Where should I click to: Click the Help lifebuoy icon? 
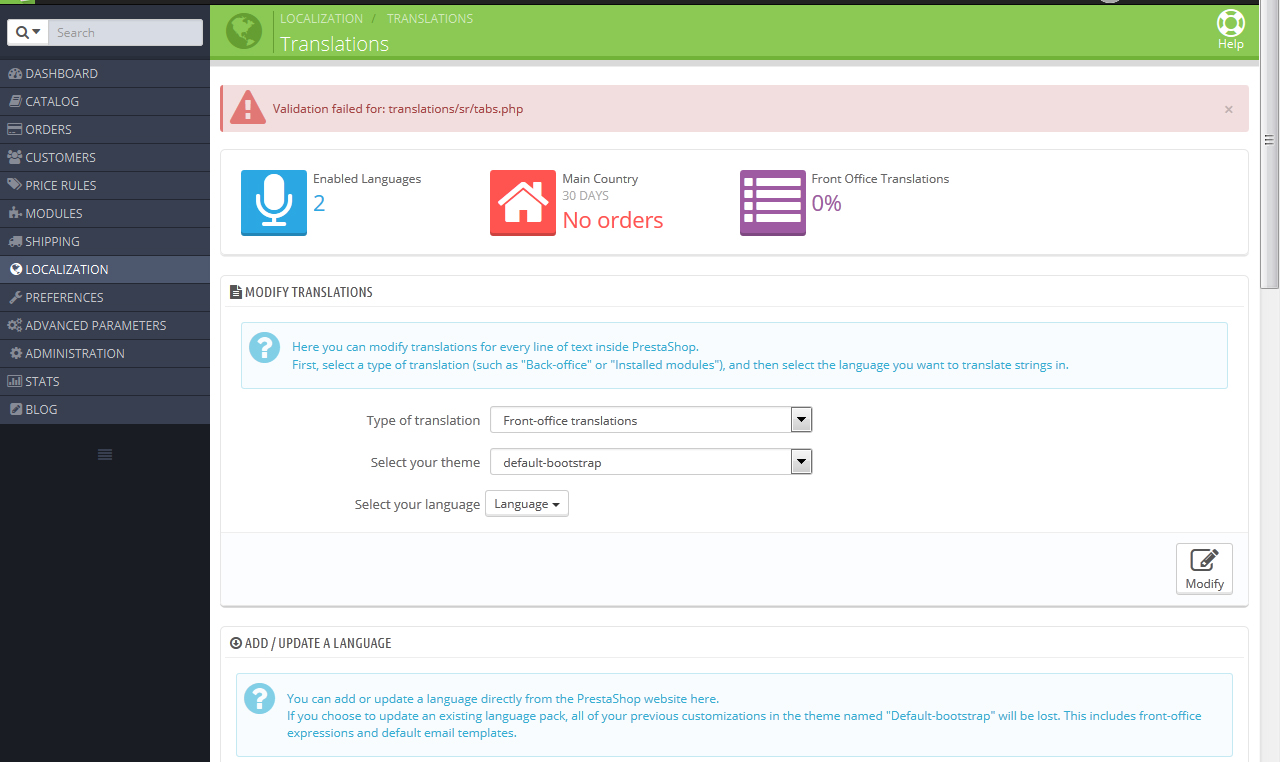click(x=1230, y=23)
